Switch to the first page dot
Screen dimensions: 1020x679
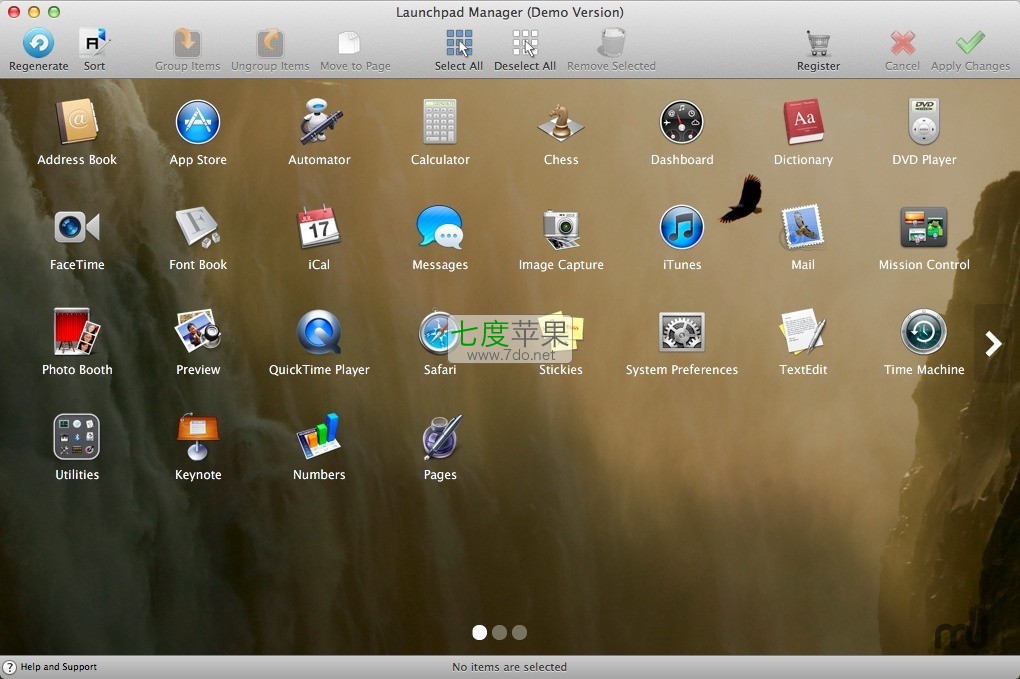point(479,632)
